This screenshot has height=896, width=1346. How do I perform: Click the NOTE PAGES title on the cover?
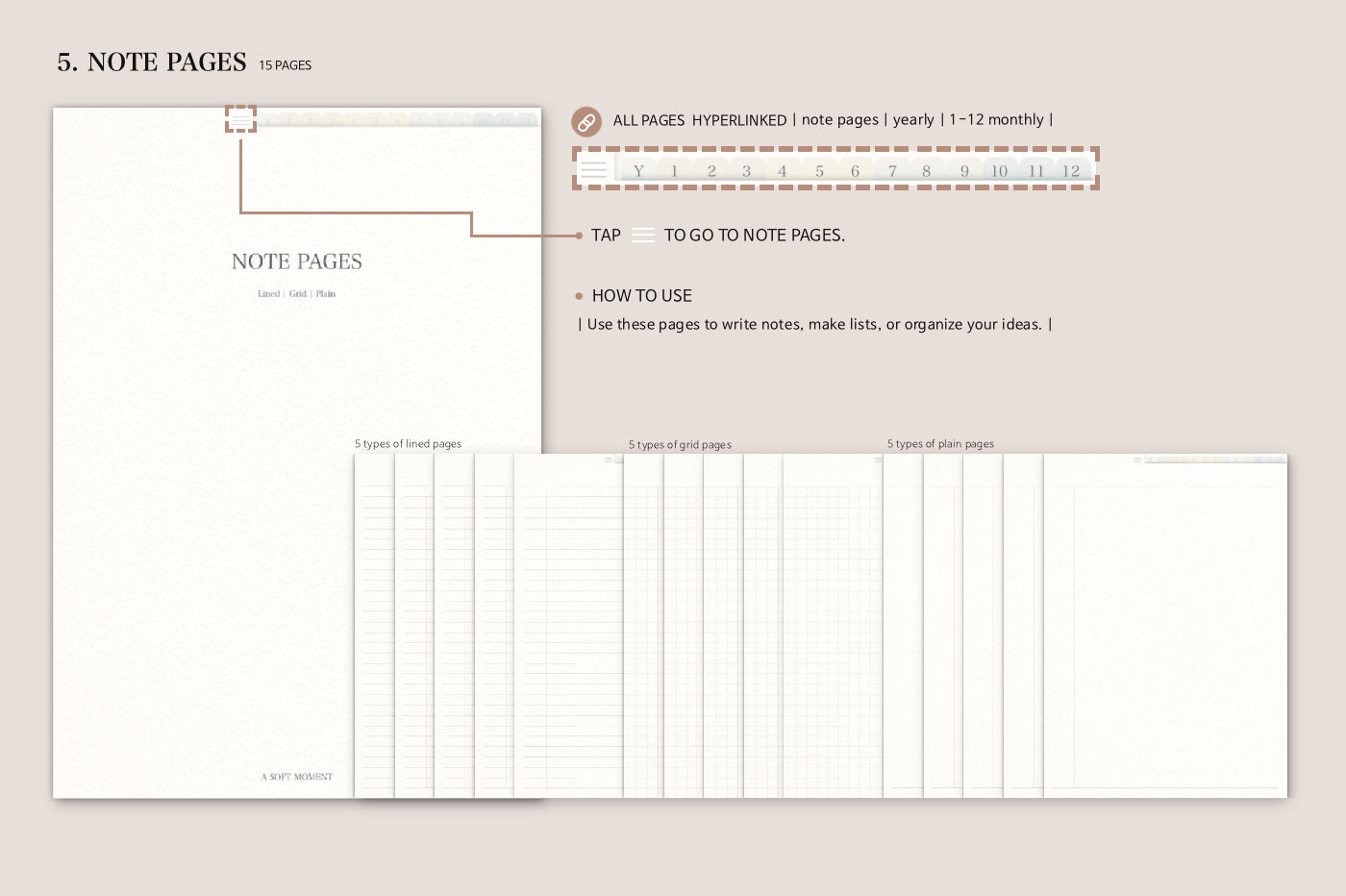pyautogui.click(x=297, y=261)
